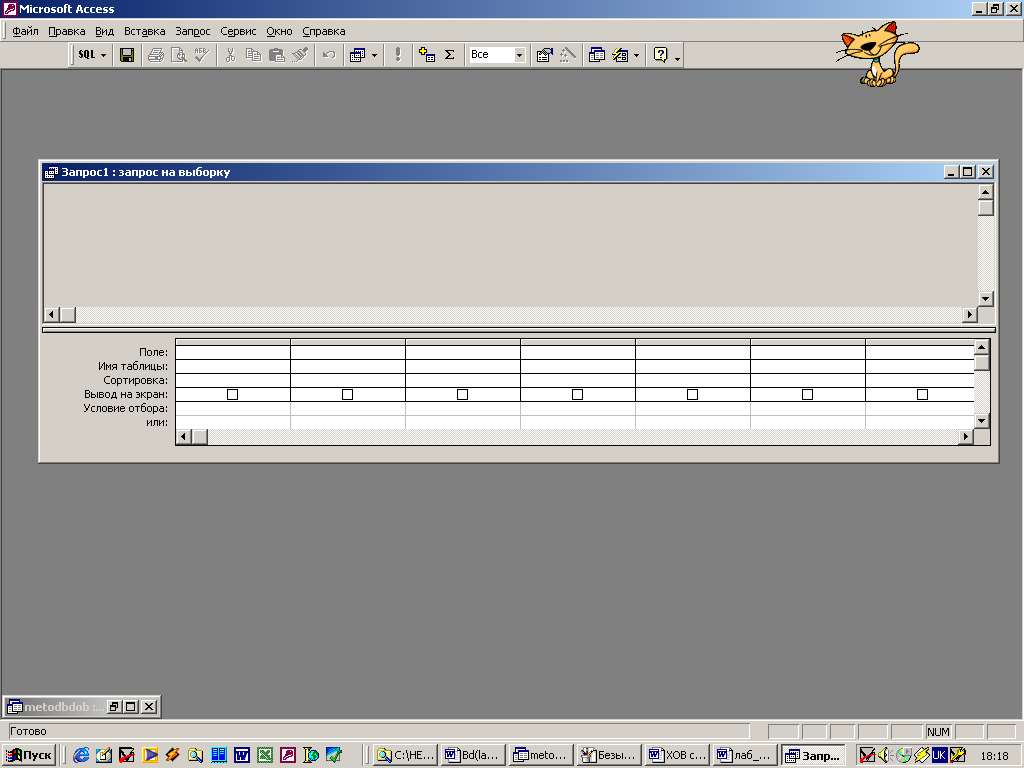Open the Правка menu
The width and height of the screenshot is (1024, 768).
pos(67,31)
